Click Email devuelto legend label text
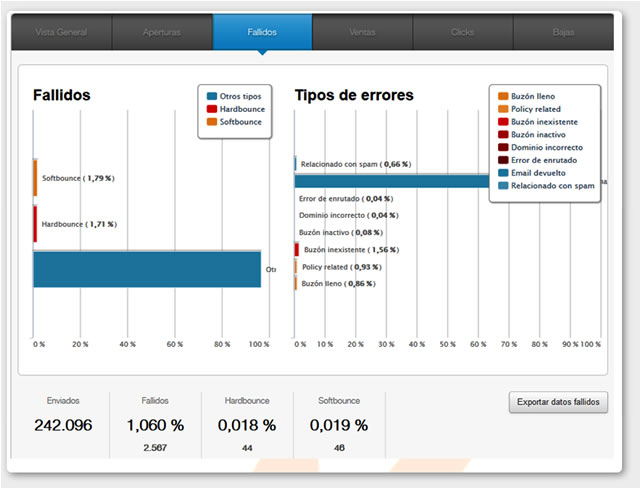This screenshot has width=640, height=488. tap(538, 173)
